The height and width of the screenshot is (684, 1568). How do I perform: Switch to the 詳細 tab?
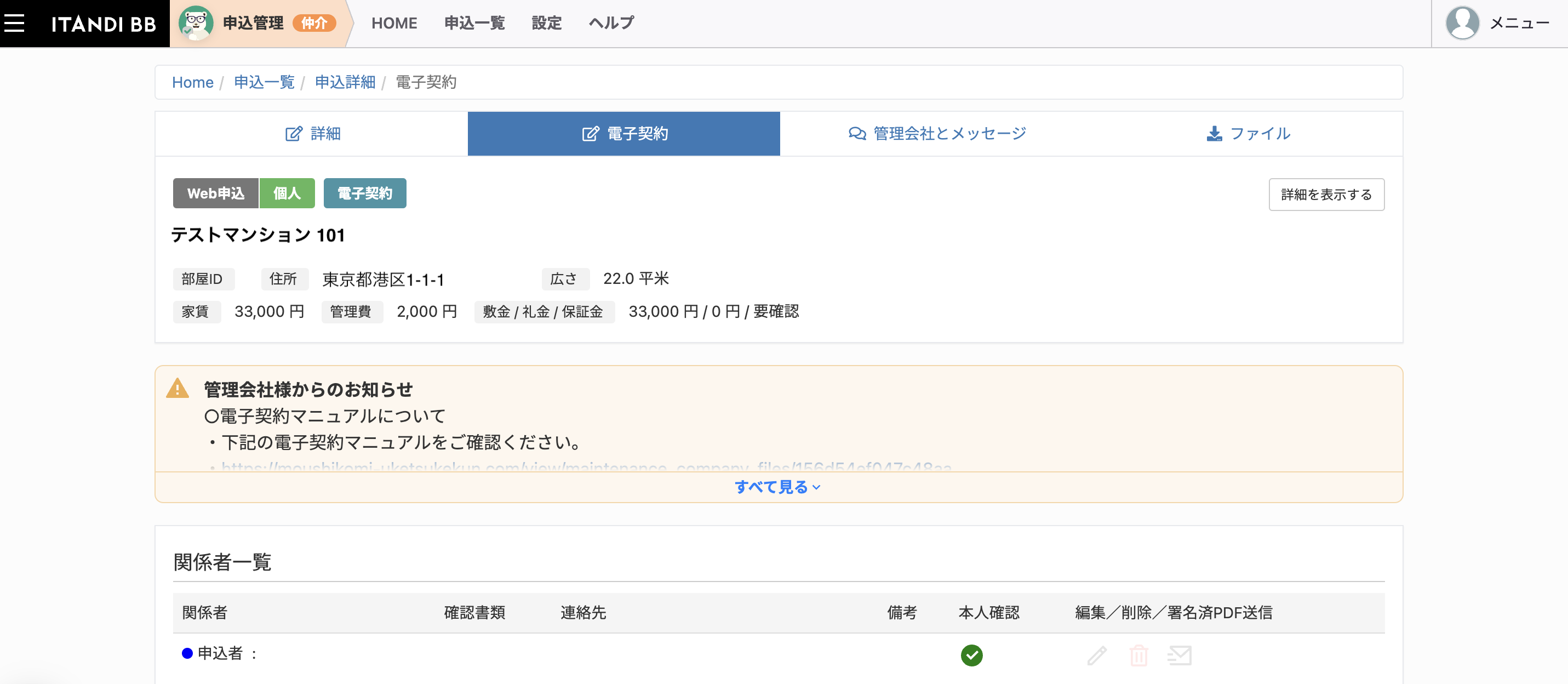[x=312, y=133]
